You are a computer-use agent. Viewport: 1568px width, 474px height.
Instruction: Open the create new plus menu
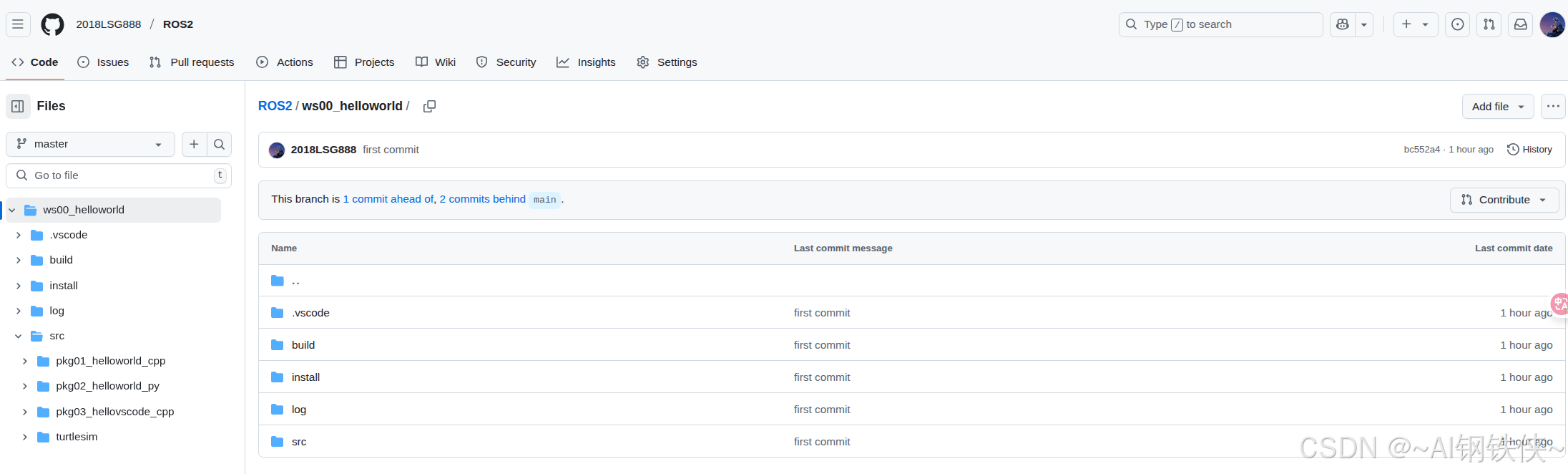point(1415,24)
